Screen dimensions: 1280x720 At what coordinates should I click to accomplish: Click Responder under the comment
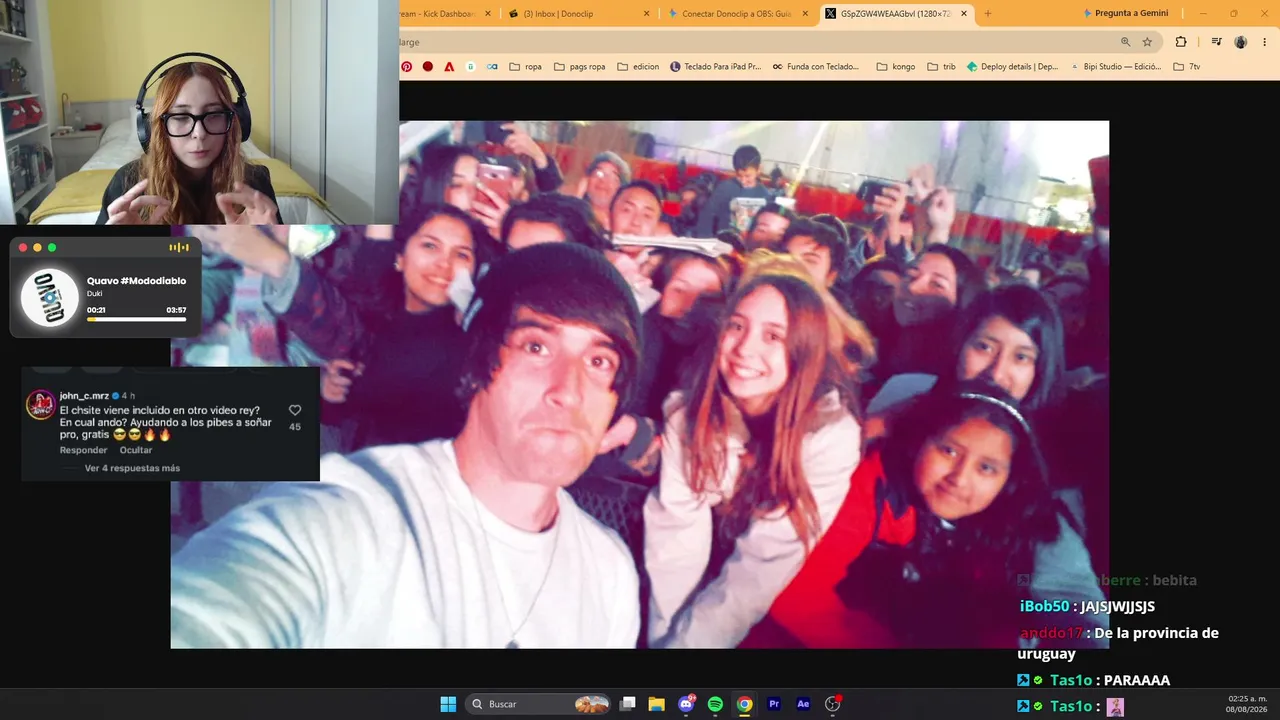coord(83,450)
